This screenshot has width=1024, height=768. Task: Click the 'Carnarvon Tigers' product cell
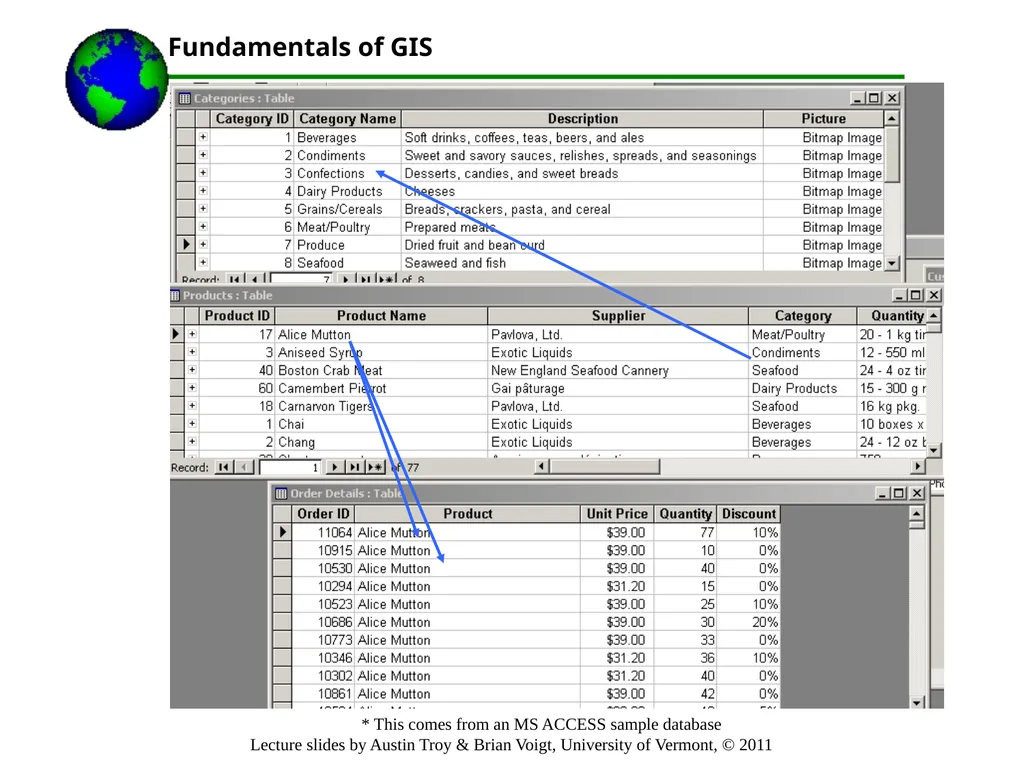pos(381,406)
